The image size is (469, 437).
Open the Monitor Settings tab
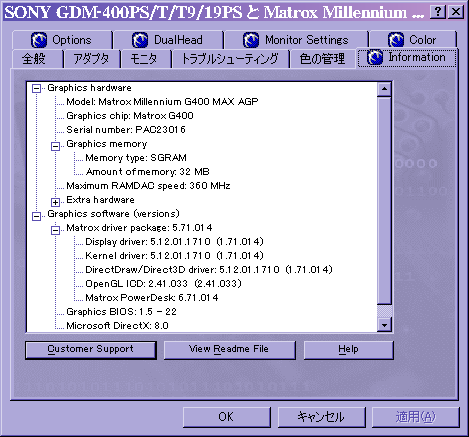pos(296,40)
